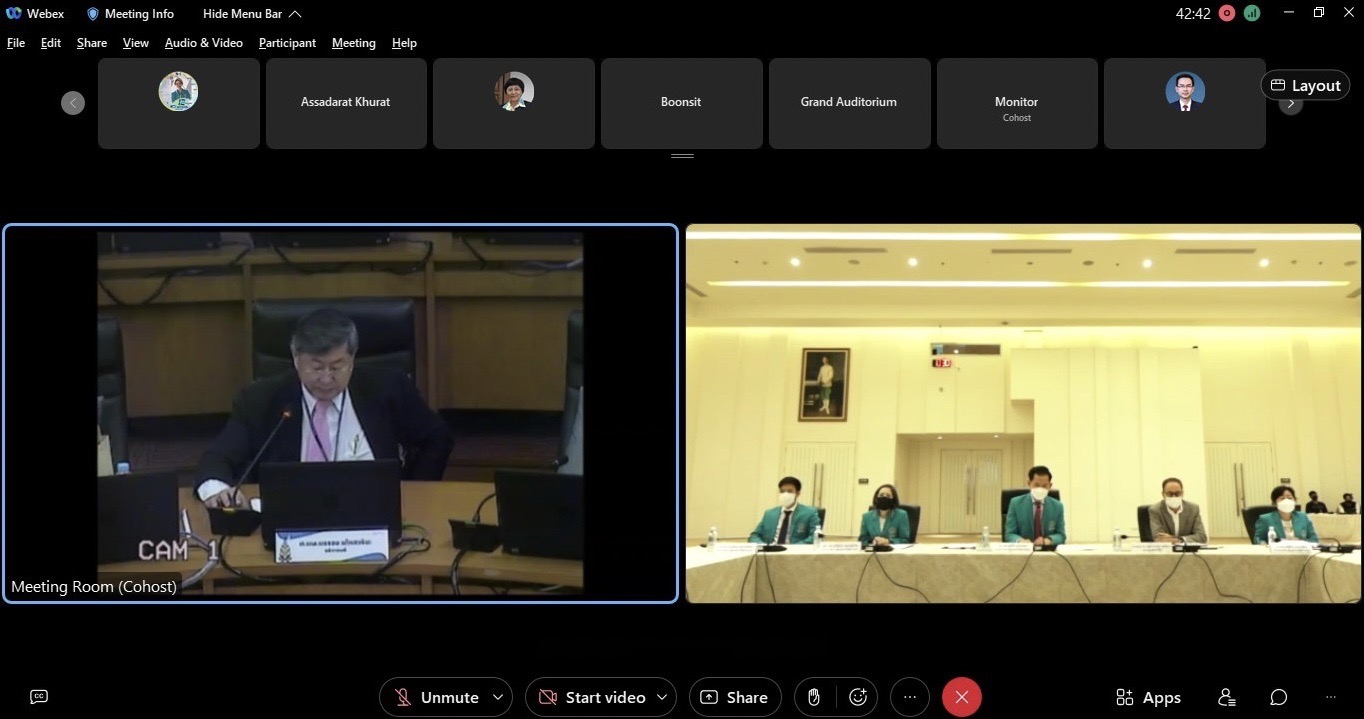Expand video options arrow beside Start video
Screen dimensions: 1364x719
(x=661, y=697)
